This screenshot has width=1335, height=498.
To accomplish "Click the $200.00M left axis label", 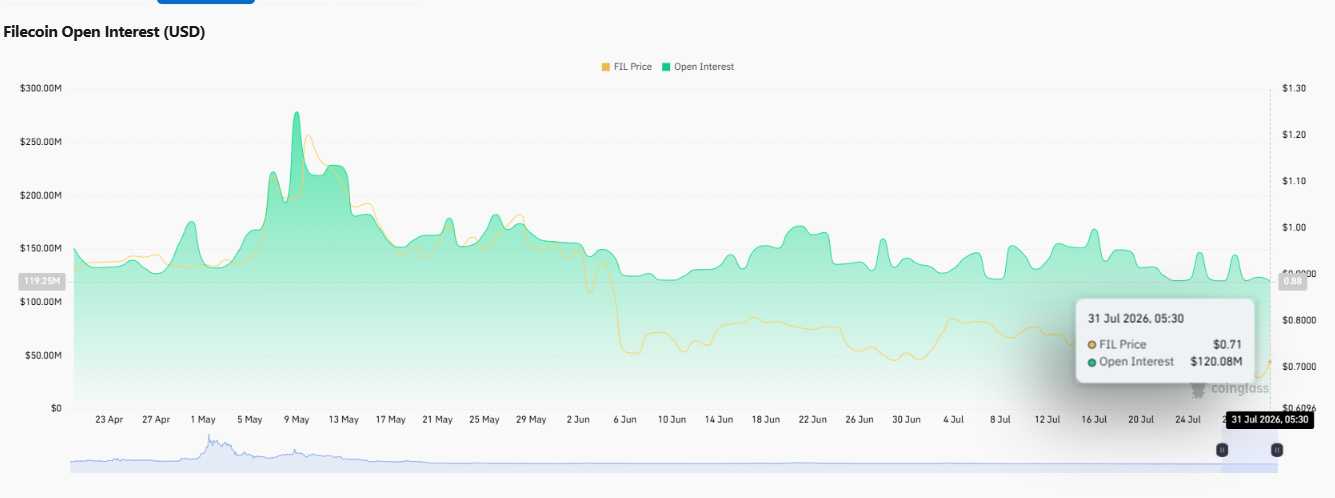I will (x=41, y=195).
